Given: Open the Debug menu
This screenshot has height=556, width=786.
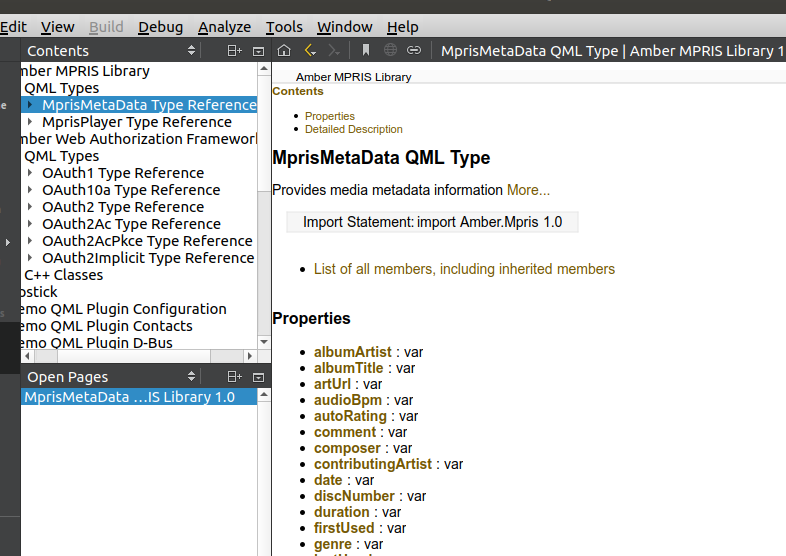Looking at the screenshot, I should pyautogui.click(x=160, y=27).
